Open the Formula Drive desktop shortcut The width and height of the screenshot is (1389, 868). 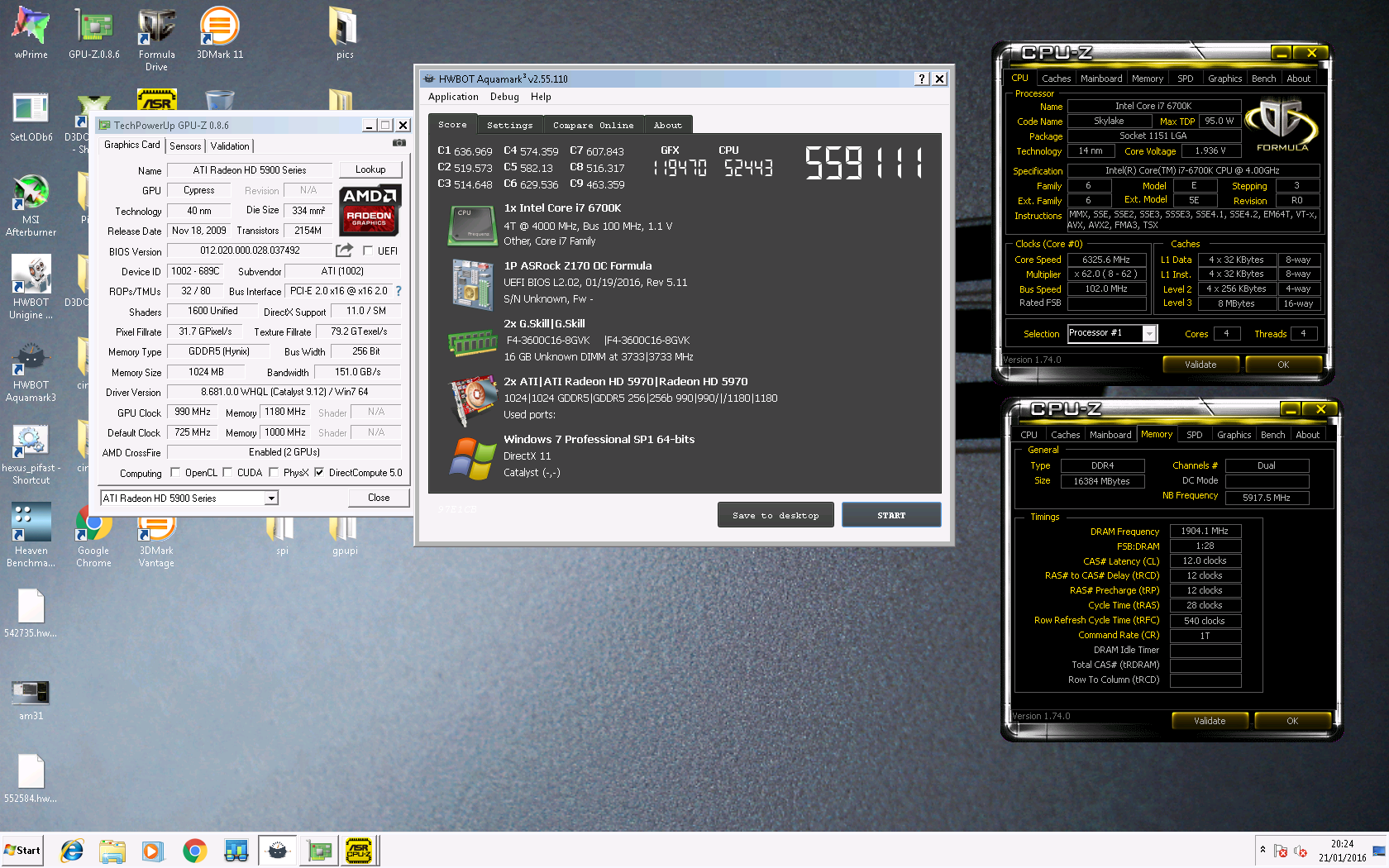(x=156, y=39)
